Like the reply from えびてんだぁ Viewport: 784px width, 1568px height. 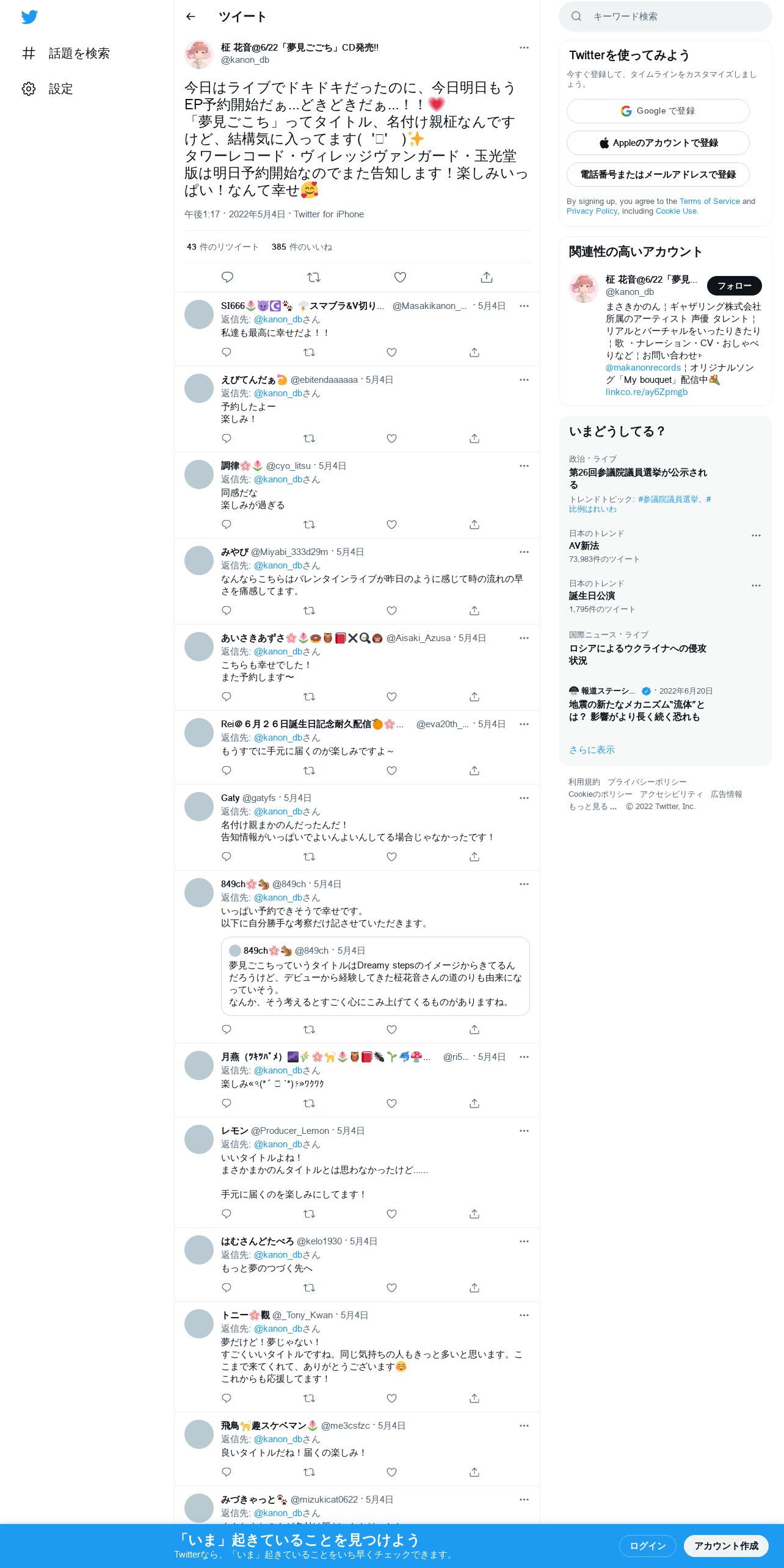pyautogui.click(x=392, y=438)
